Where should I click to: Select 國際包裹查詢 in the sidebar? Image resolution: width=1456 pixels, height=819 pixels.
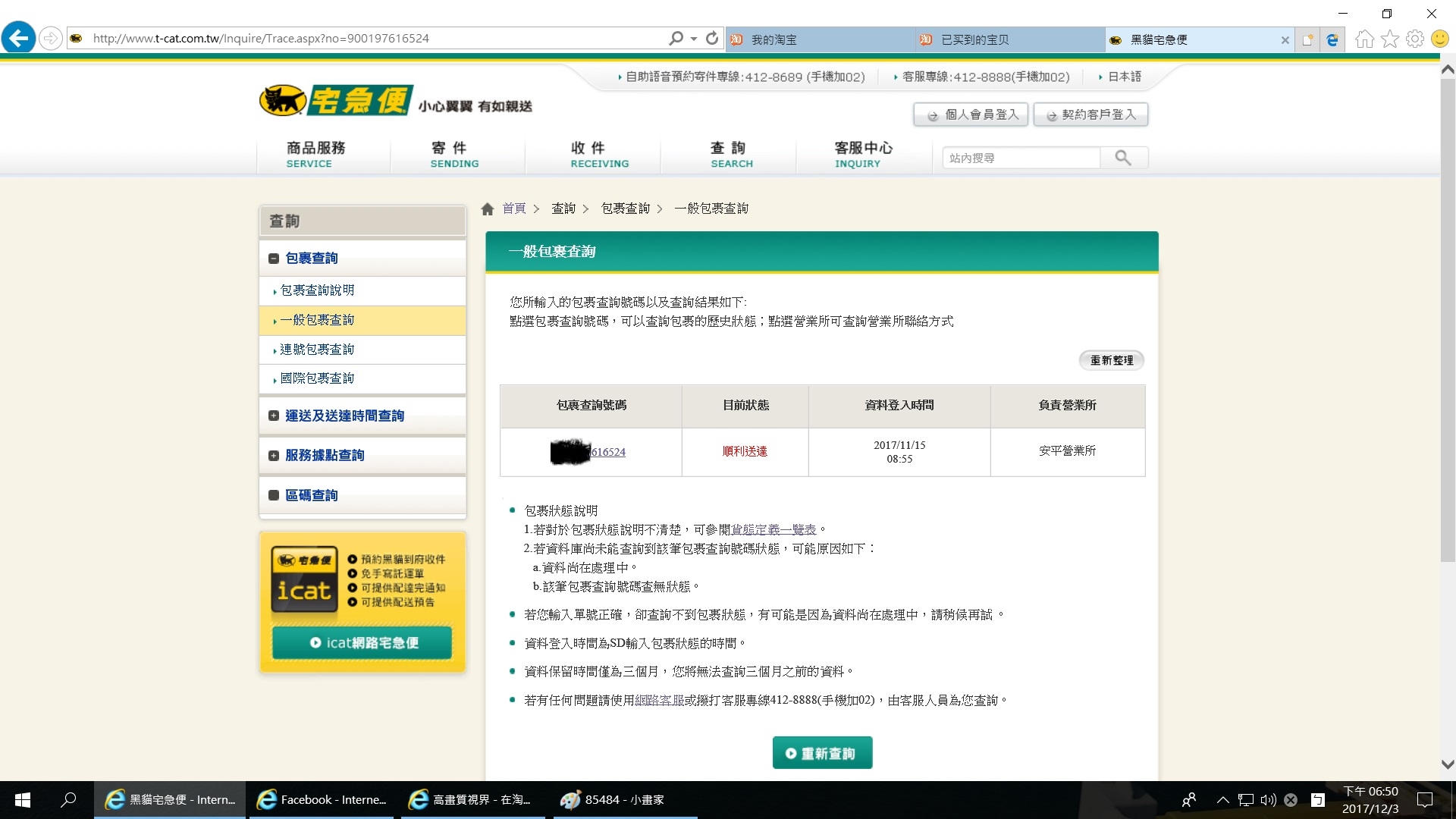317,378
